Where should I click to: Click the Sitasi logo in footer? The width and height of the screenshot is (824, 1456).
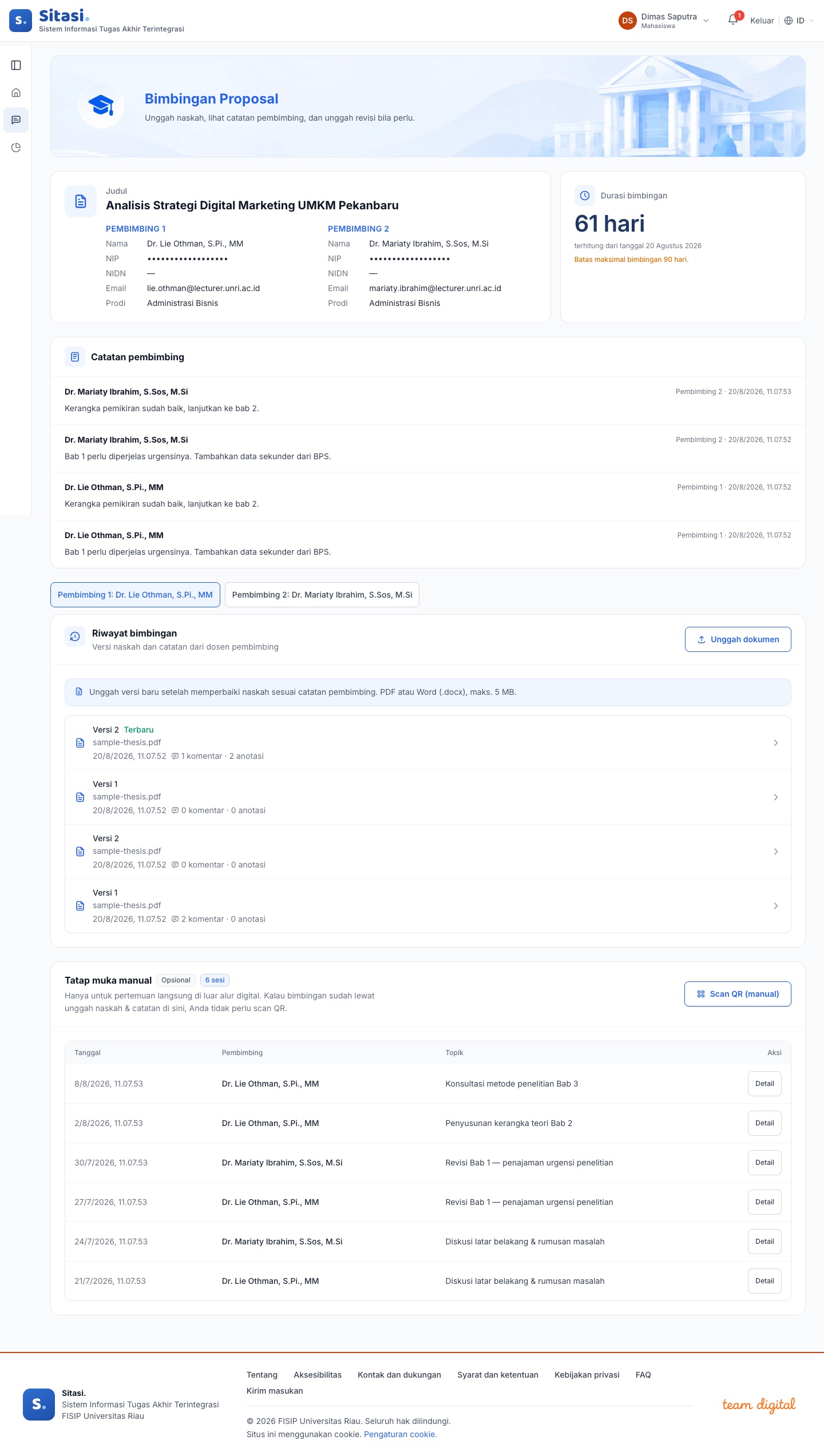[x=39, y=1404]
